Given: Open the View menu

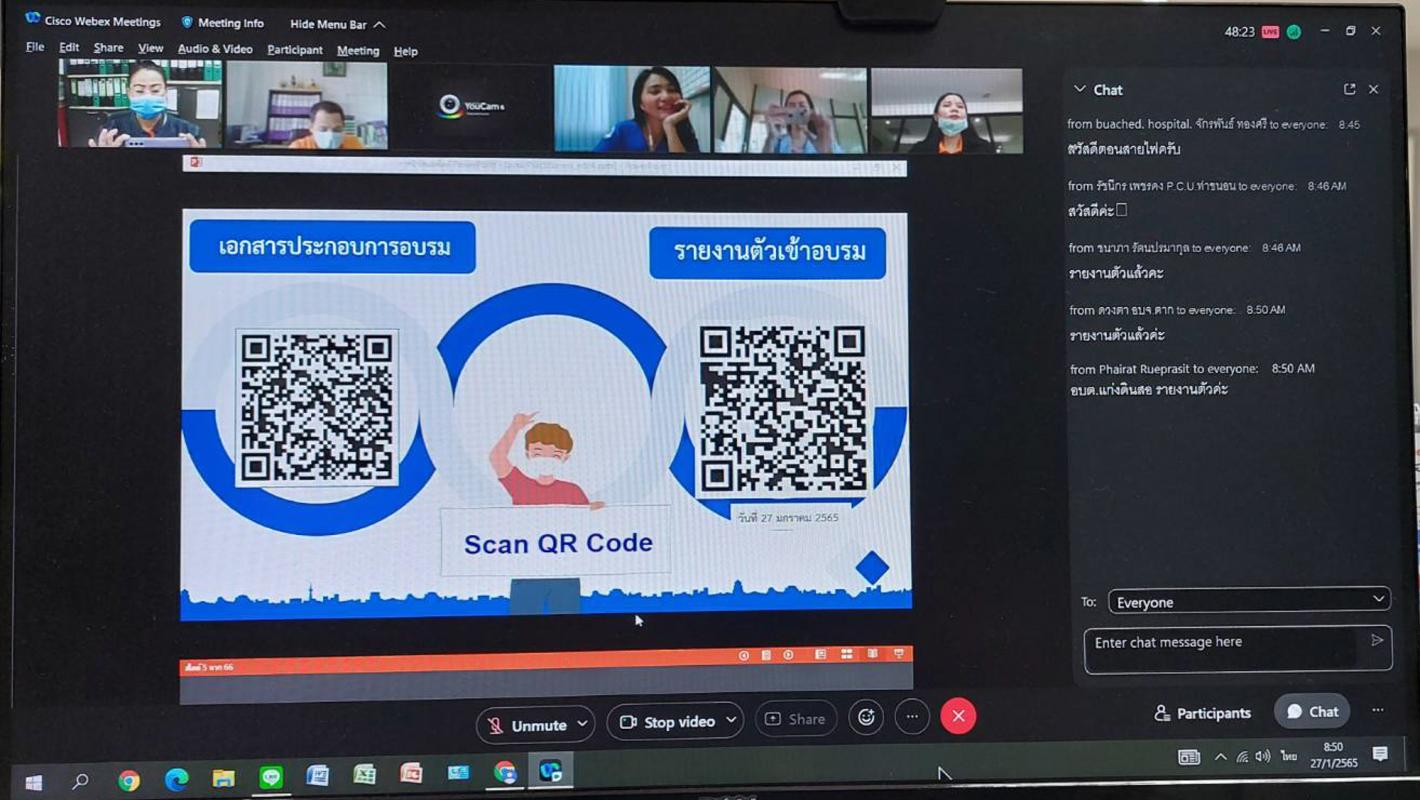Looking at the screenshot, I should point(150,48).
